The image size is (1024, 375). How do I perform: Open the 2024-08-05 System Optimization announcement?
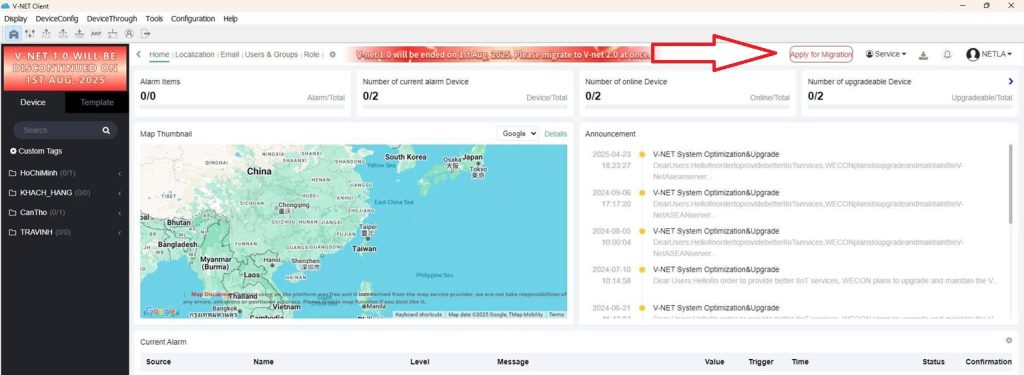716,231
